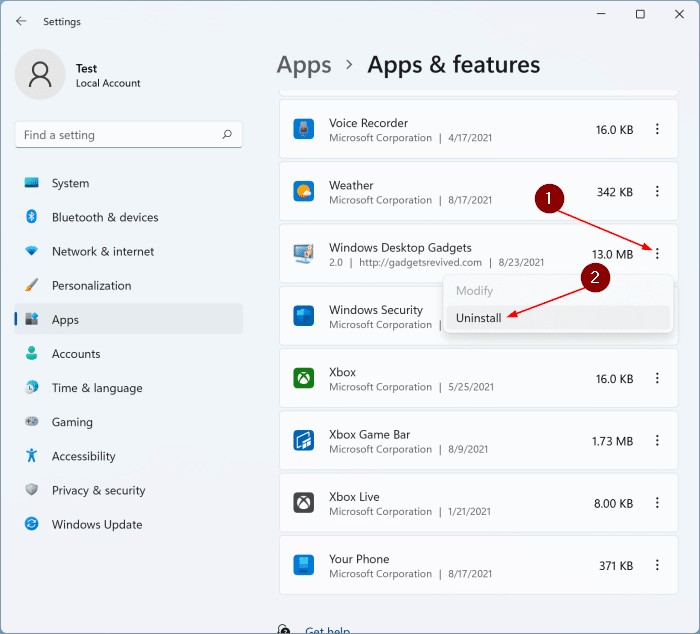Open Bluetooth & devices settings
The height and width of the screenshot is (634, 700).
tap(129, 217)
